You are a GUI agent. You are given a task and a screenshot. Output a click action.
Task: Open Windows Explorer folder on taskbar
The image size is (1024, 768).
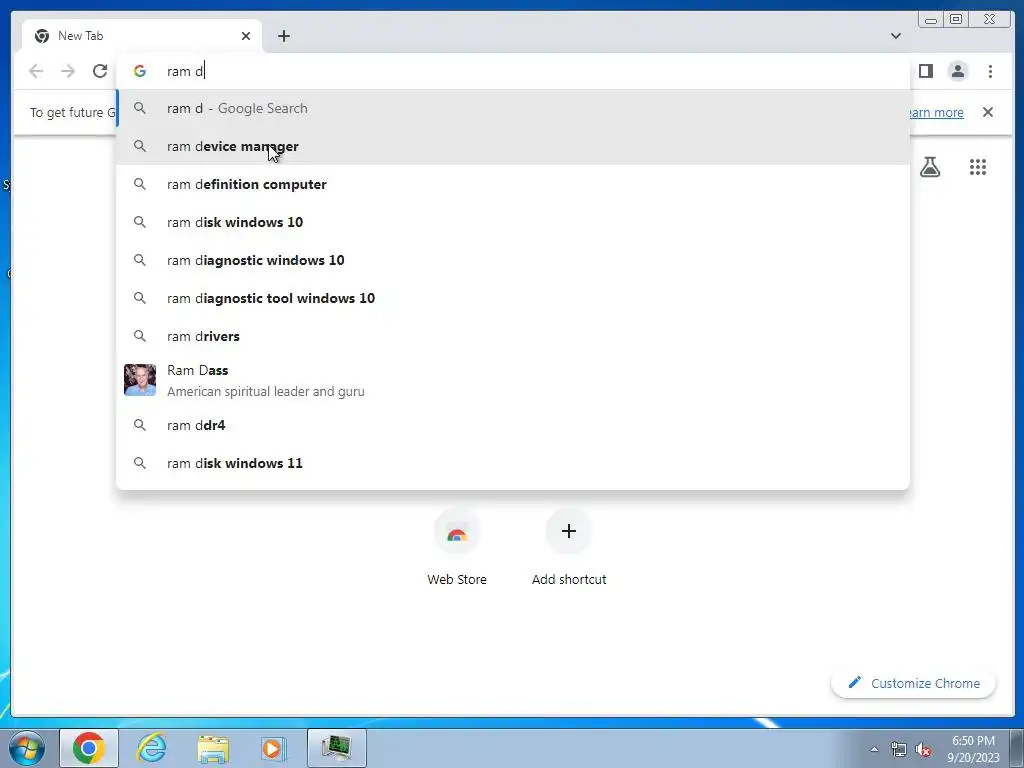pyautogui.click(x=213, y=748)
